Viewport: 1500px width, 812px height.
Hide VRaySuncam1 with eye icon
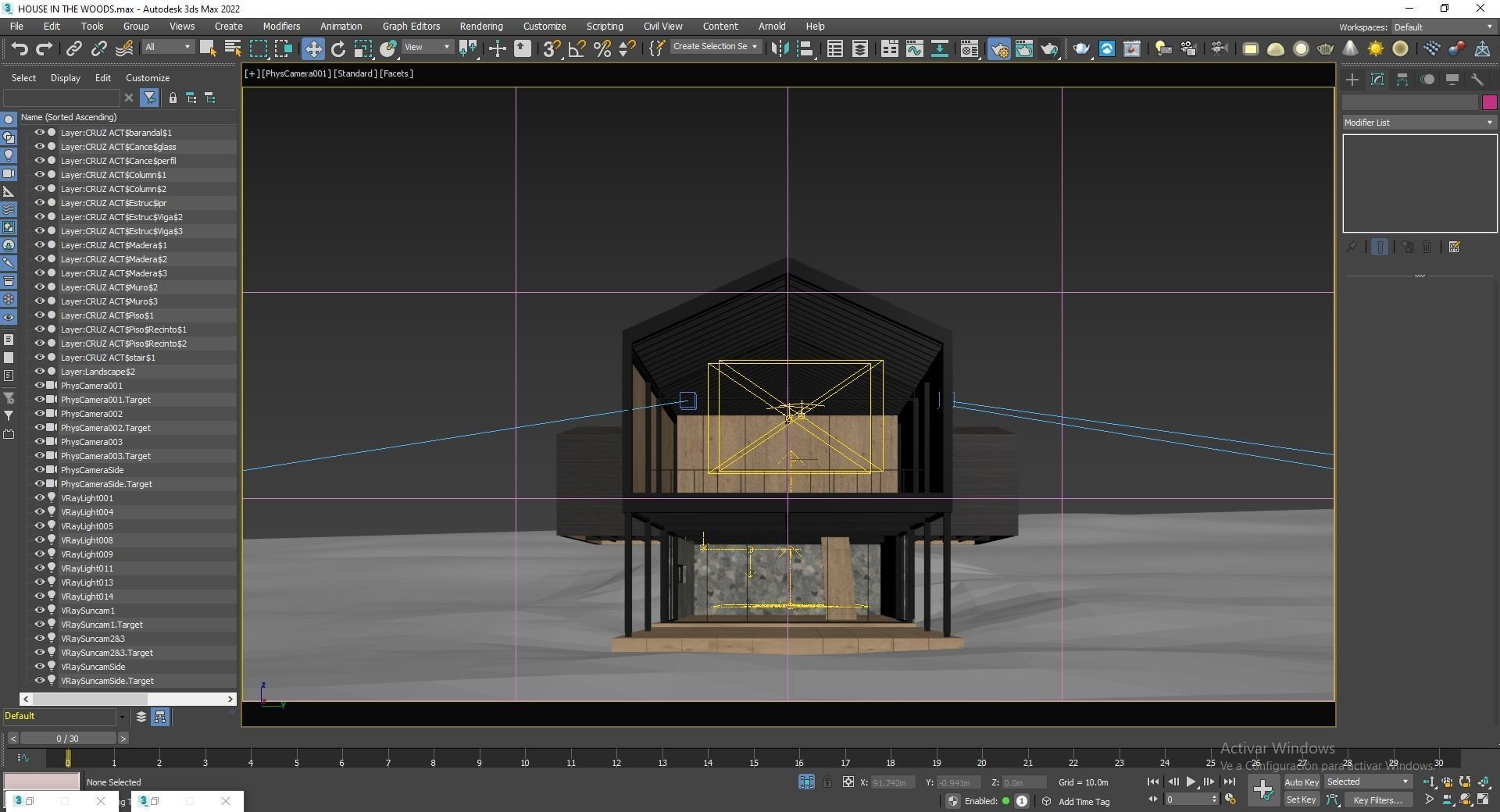point(39,610)
